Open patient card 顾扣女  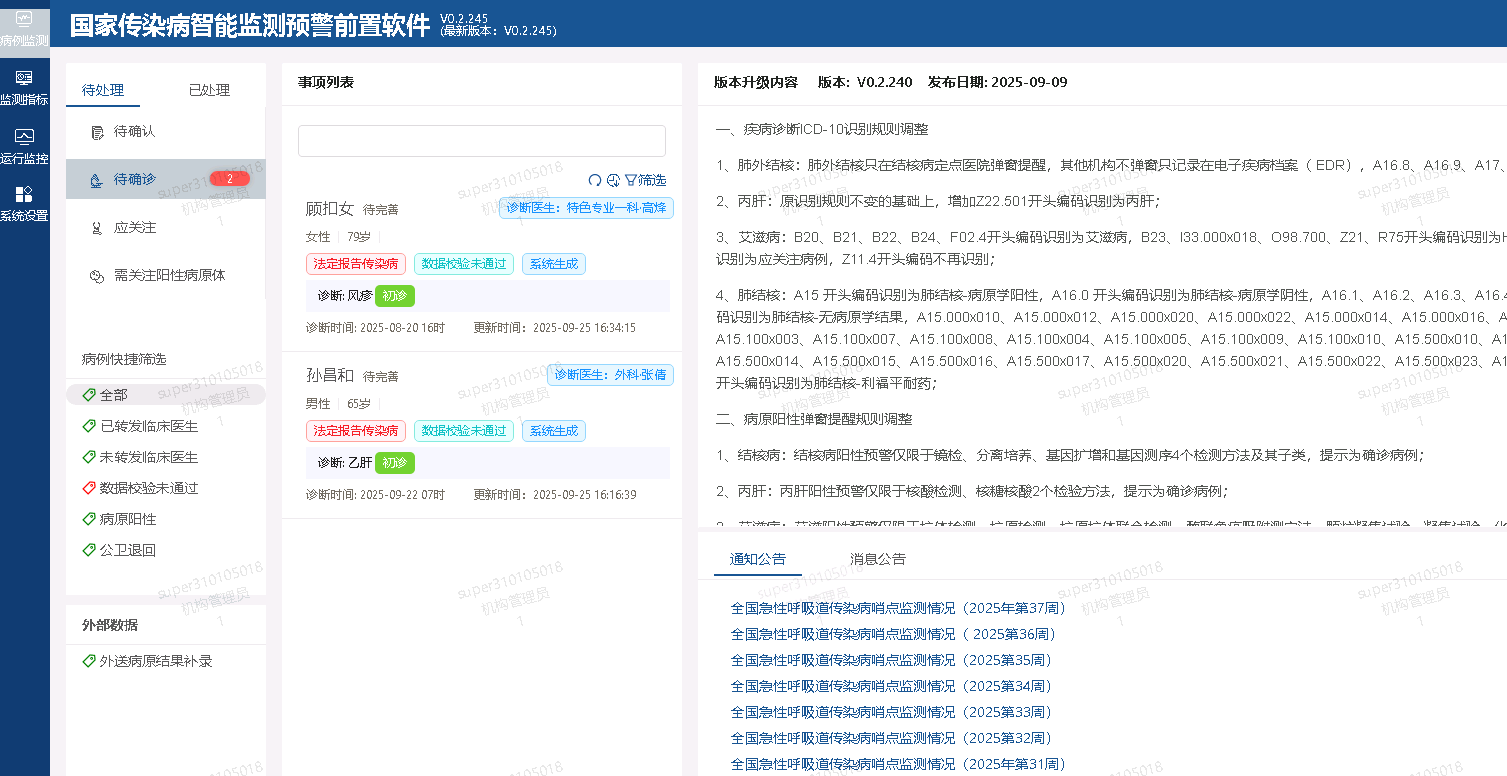click(x=482, y=267)
